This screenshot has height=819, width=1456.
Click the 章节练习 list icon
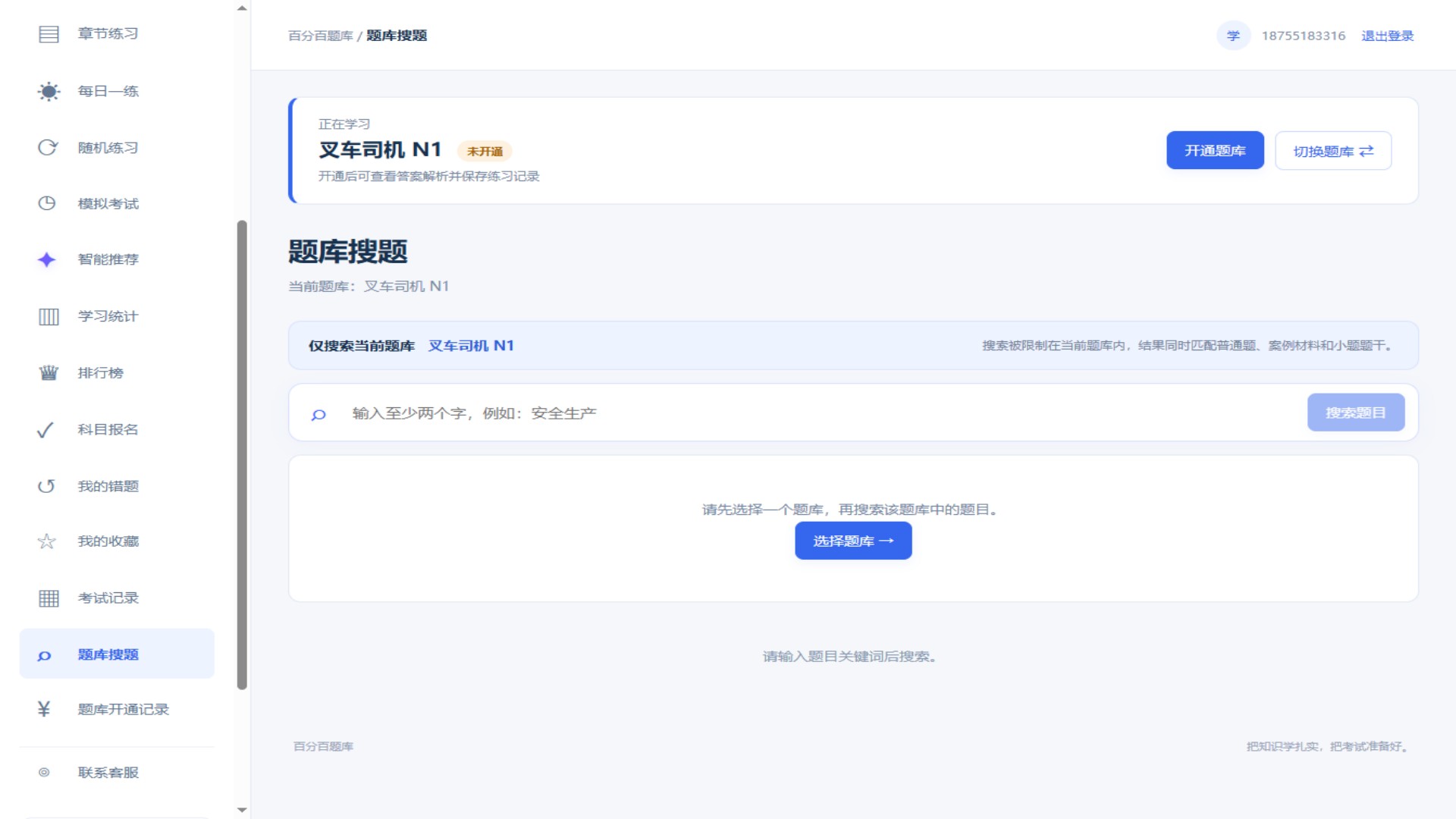pyautogui.click(x=49, y=34)
